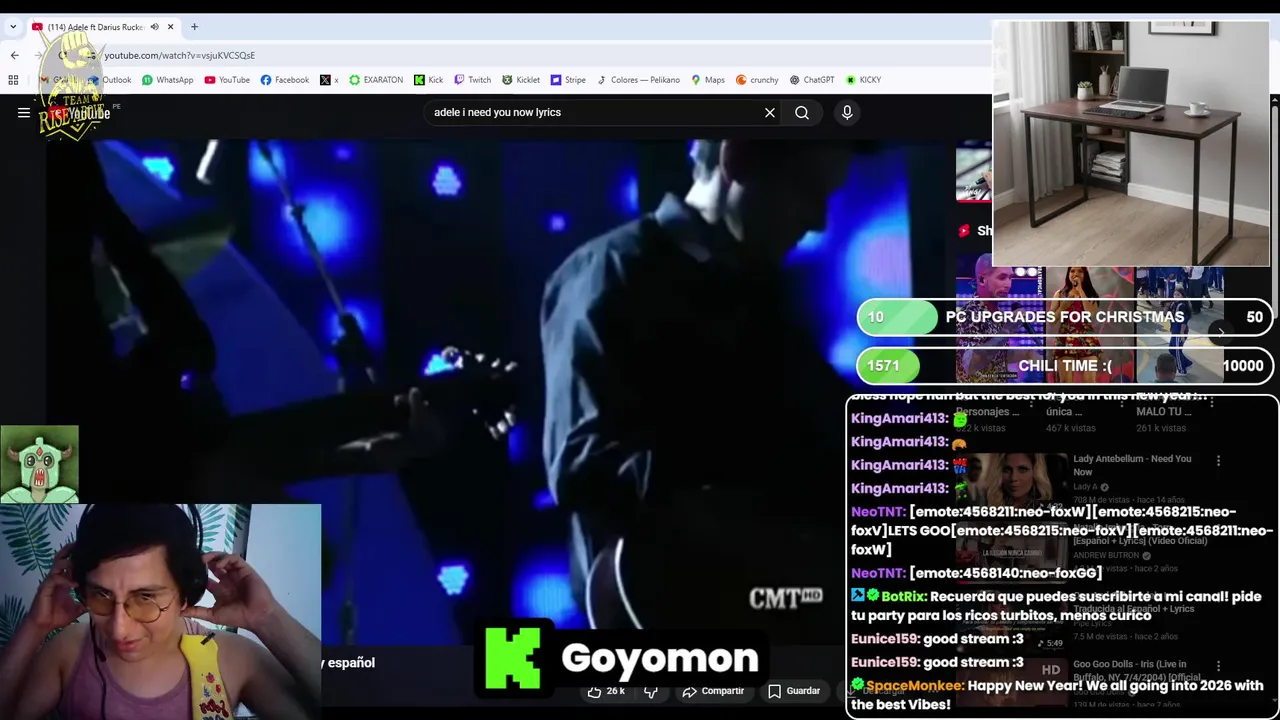Run the search with magnifier icon
The image size is (1280, 720).
(802, 113)
